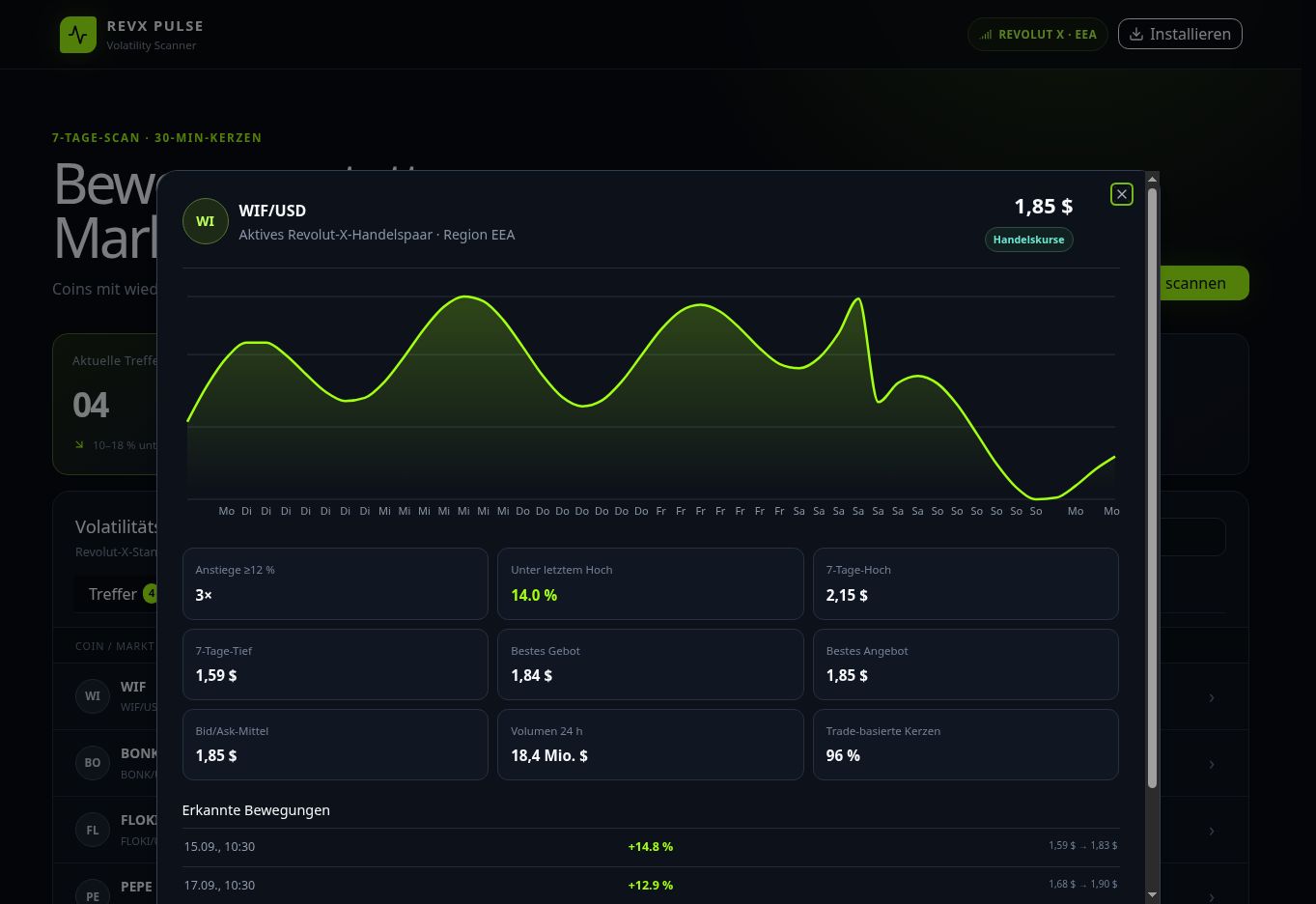Viewport: 1316px width, 904px height.
Task: Click the Handelskurse badge
Action: pos(1028,240)
